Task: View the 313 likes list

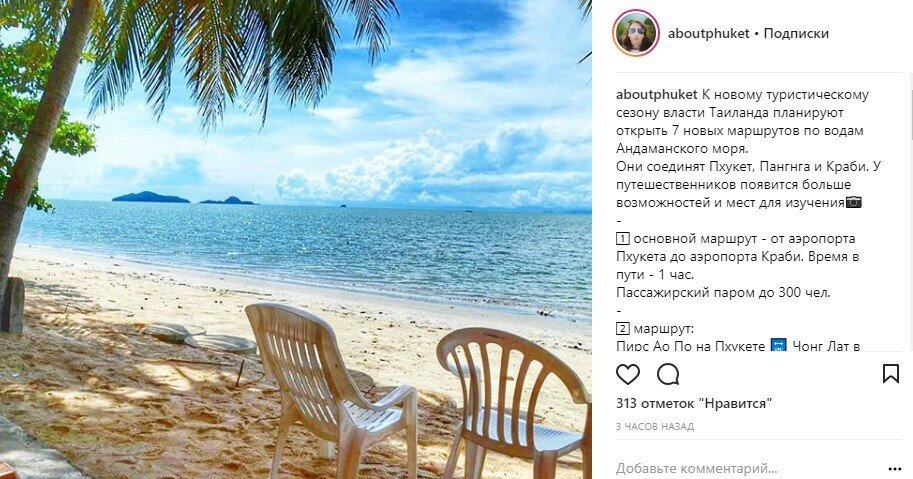Action: [x=694, y=403]
